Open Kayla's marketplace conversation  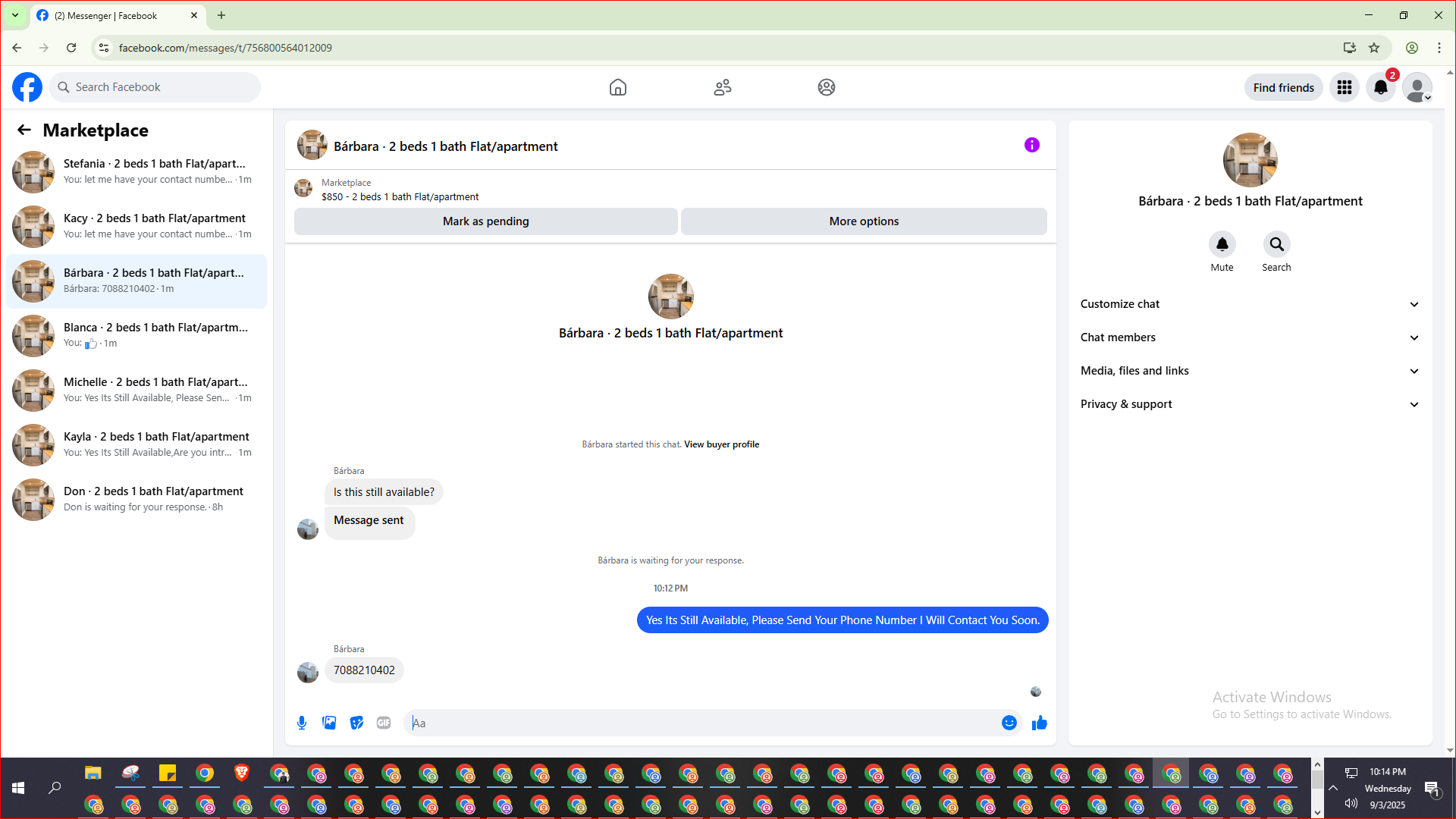136,445
